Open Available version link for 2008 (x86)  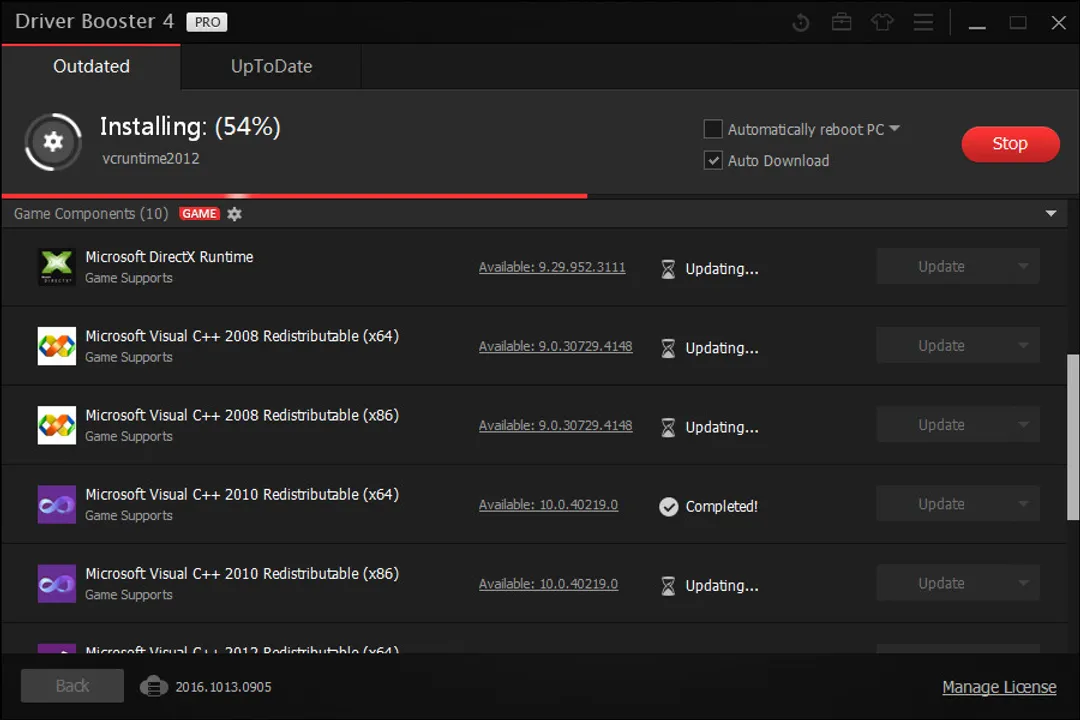[x=555, y=426]
